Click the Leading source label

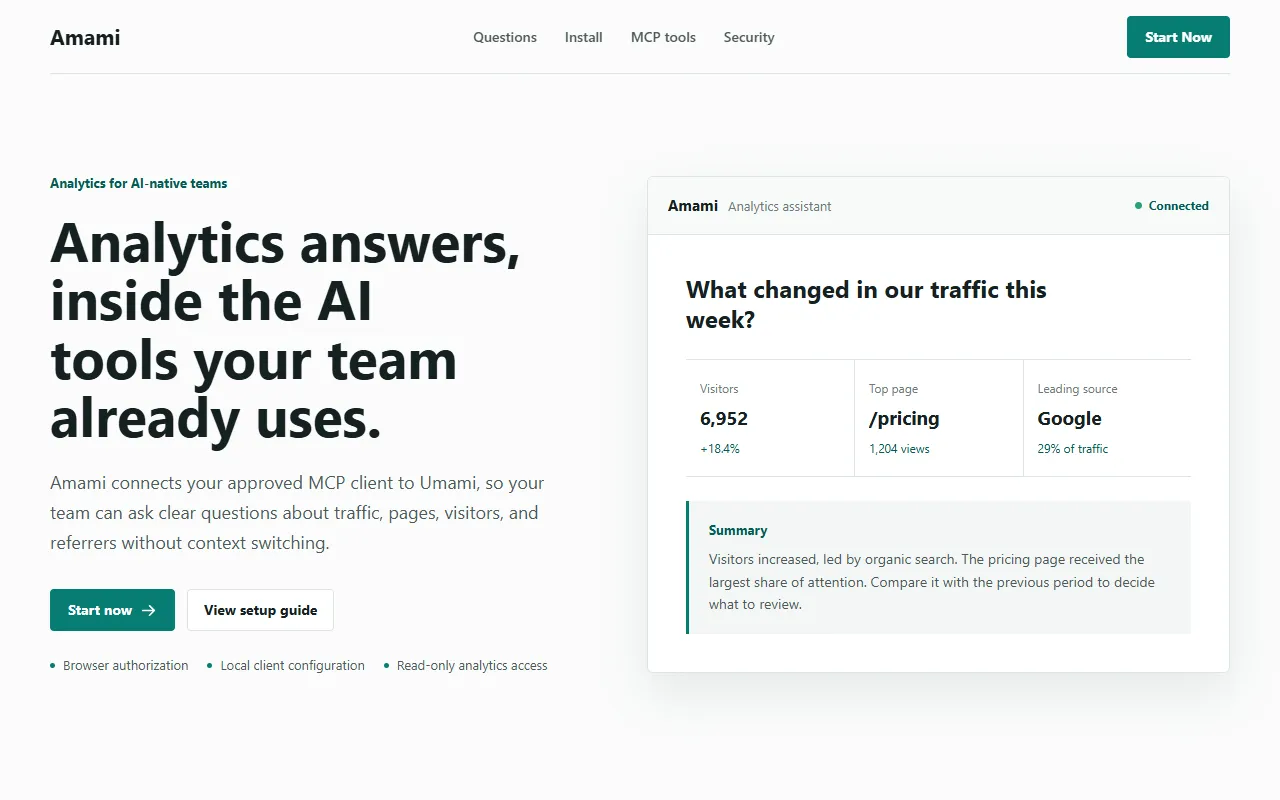point(1077,389)
